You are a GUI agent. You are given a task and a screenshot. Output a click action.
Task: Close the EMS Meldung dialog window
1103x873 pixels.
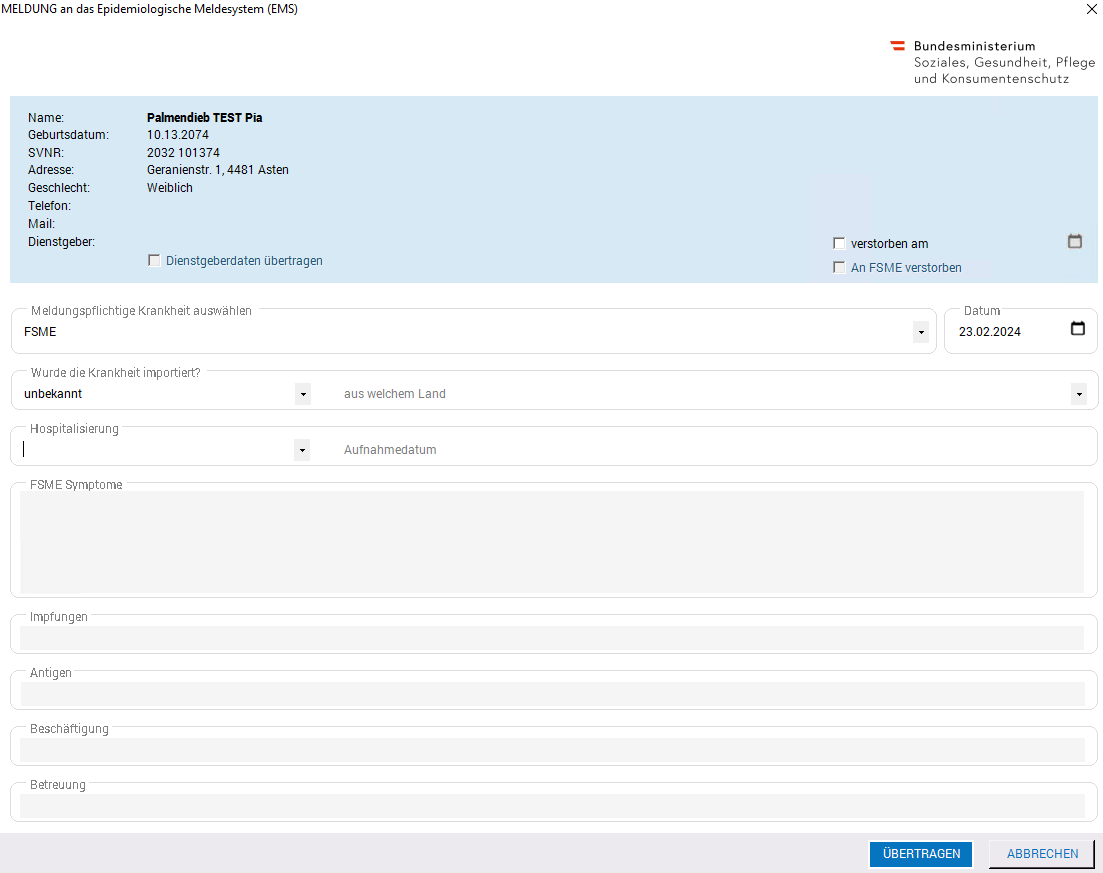(x=1091, y=9)
